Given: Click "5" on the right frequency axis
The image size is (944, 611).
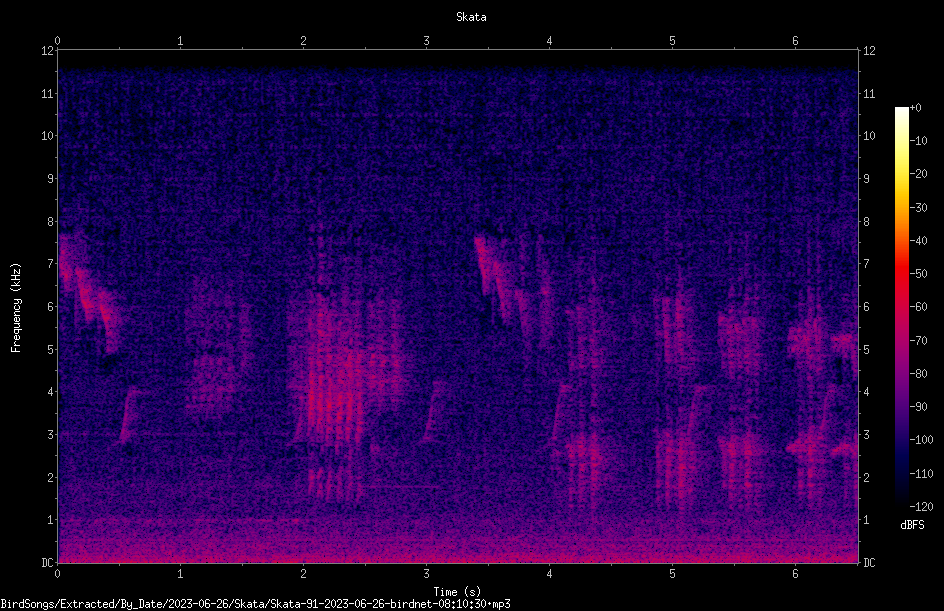Looking at the screenshot, I should (x=866, y=350).
